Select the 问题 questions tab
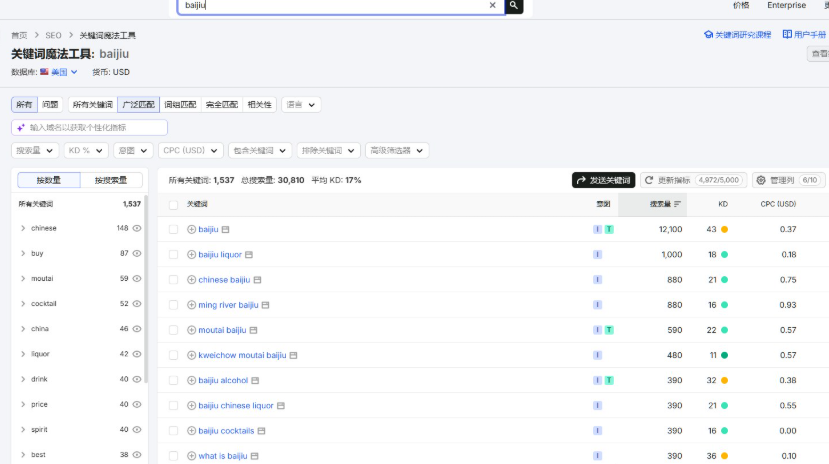 50,105
